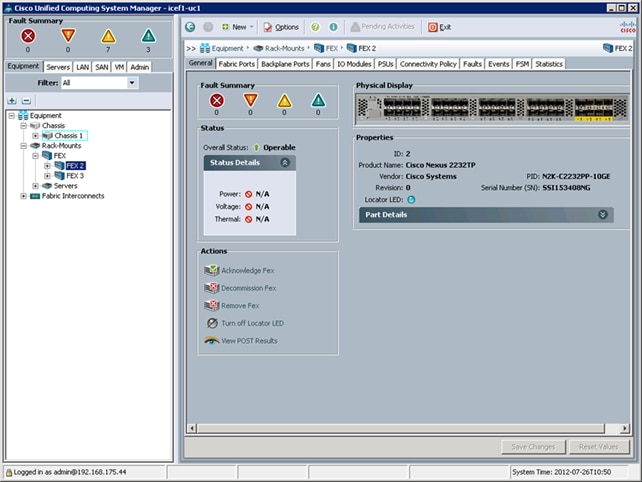
Task: Click the Save Changes button
Action: click(x=533, y=447)
